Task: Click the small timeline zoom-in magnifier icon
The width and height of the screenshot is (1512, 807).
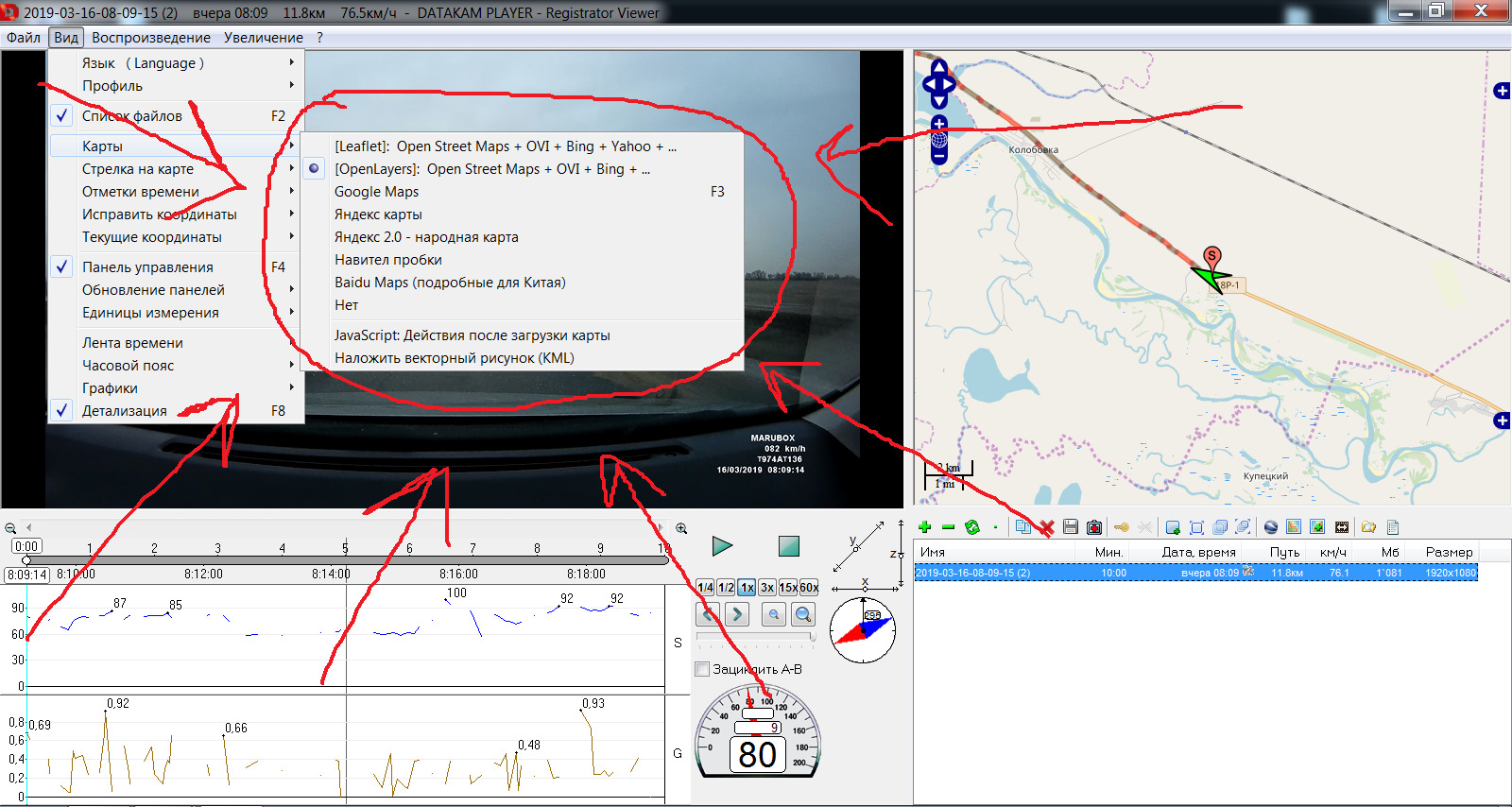Action: tap(681, 528)
